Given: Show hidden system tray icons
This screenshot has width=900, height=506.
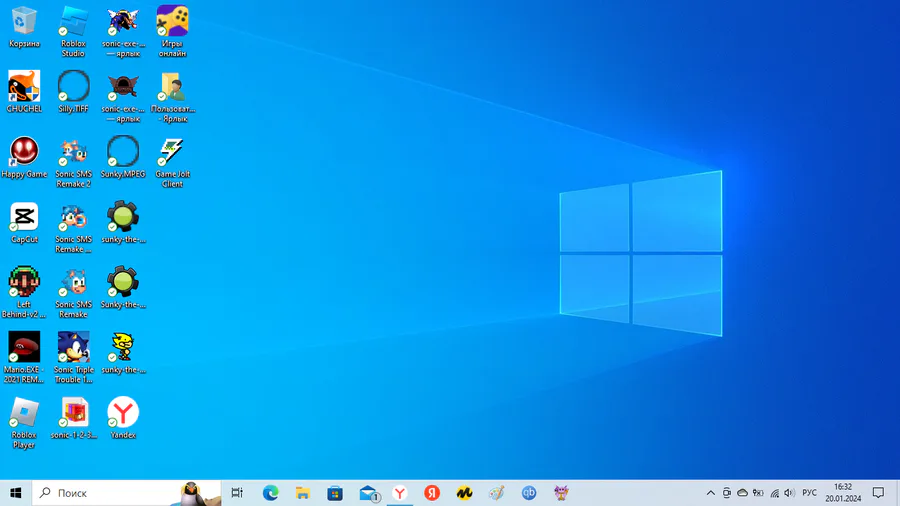Looking at the screenshot, I should (x=711, y=493).
